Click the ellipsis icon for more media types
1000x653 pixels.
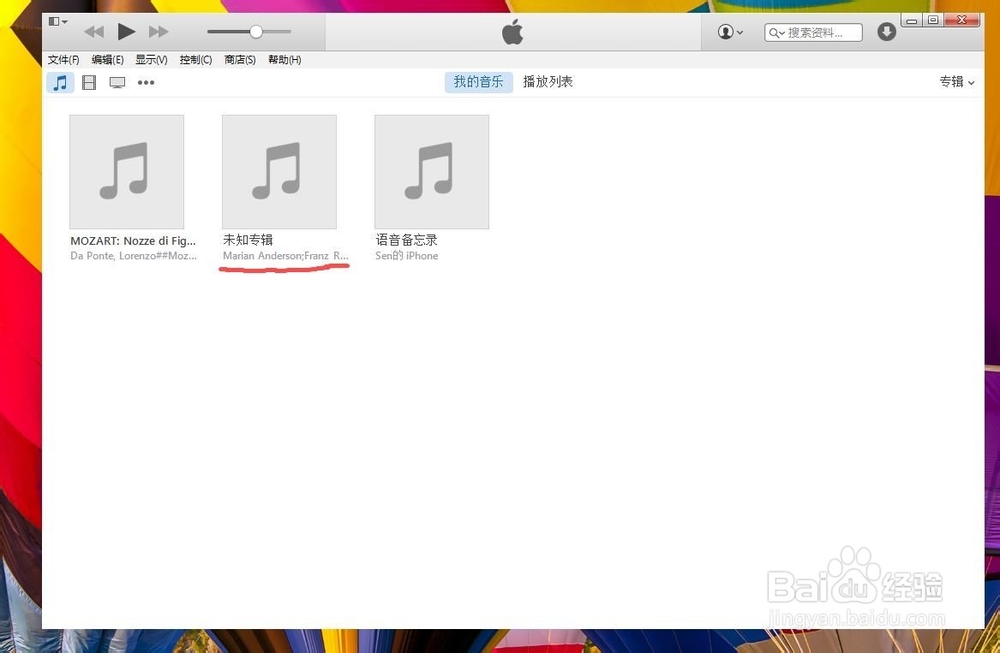tap(146, 82)
